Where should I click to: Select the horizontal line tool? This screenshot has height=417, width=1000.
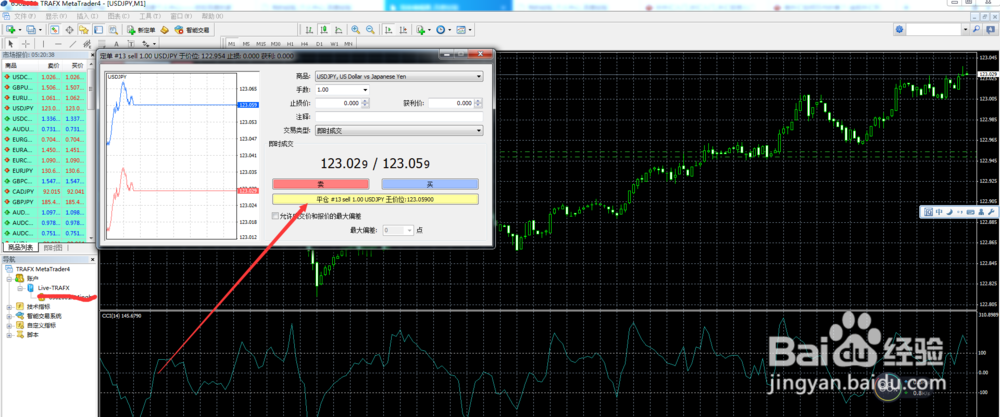58,44
